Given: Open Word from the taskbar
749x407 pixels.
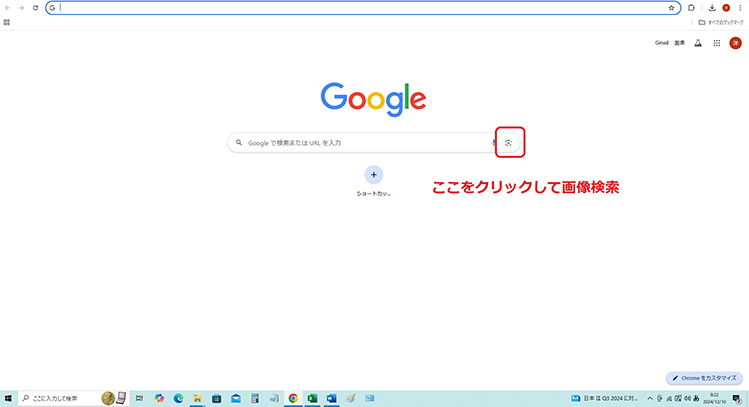Looking at the screenshot, I should point(331,398).
